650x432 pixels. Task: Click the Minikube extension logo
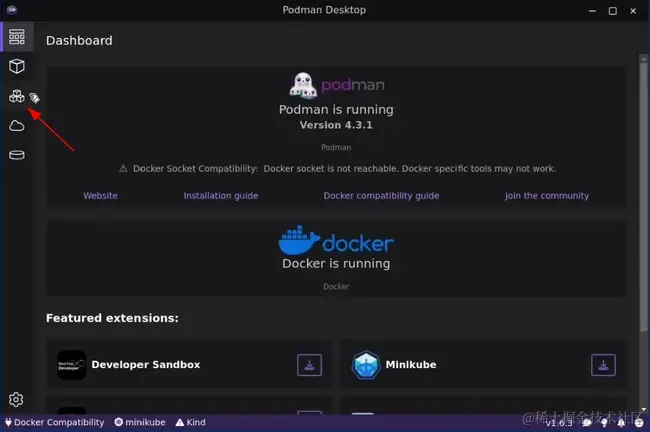[x=366, y=365]
